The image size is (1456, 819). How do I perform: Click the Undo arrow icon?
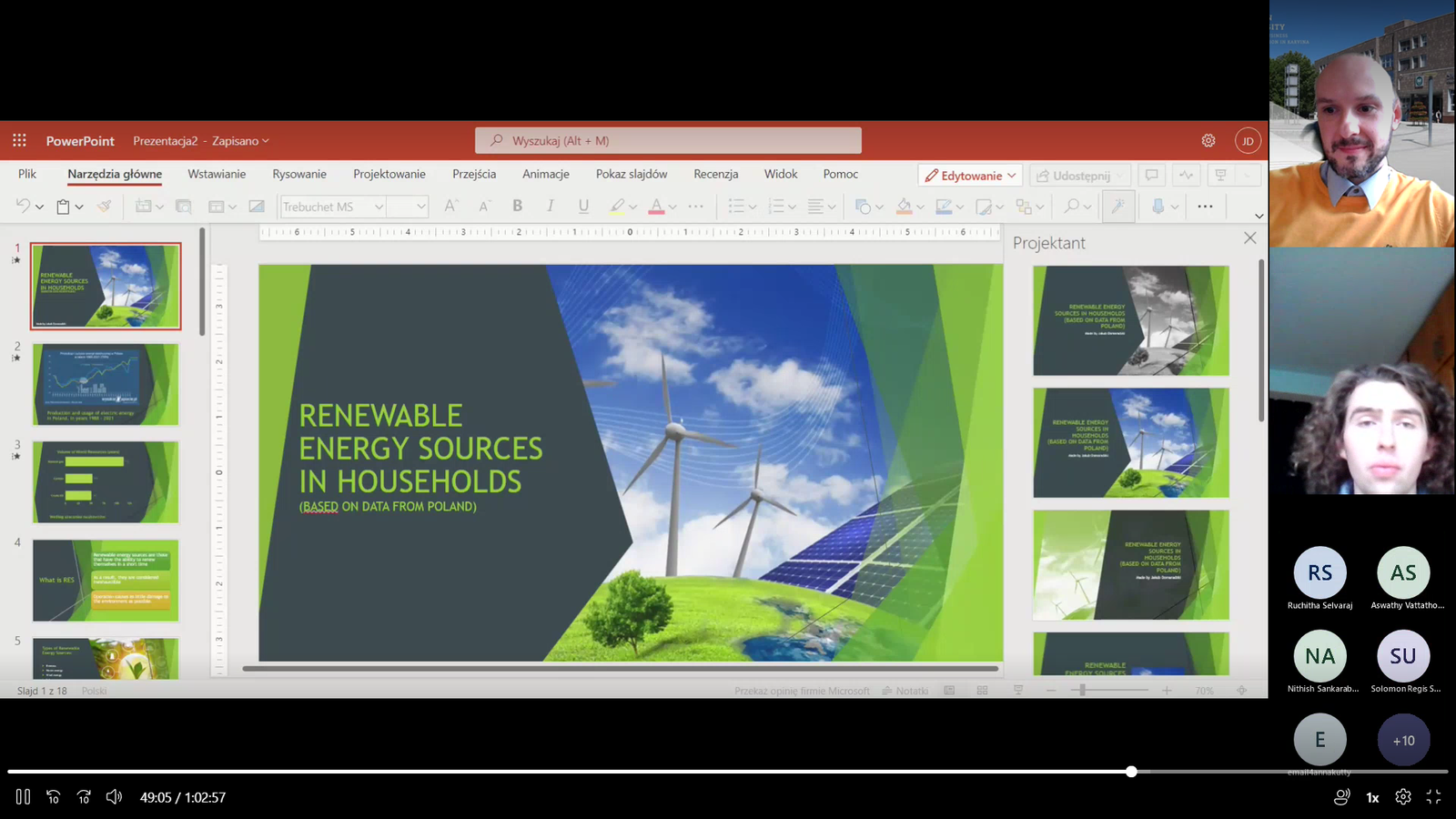(23, 207)
